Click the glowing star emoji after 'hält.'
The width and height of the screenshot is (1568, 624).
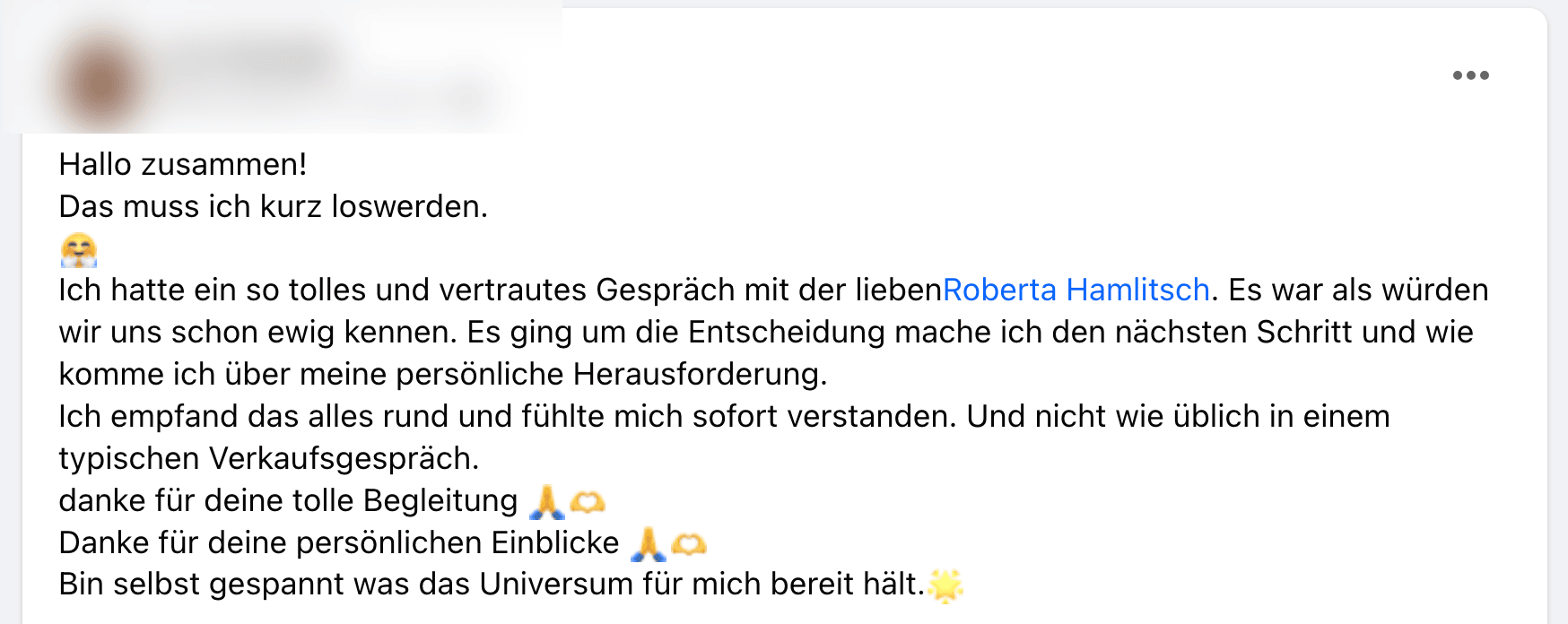tap(945, 585)
